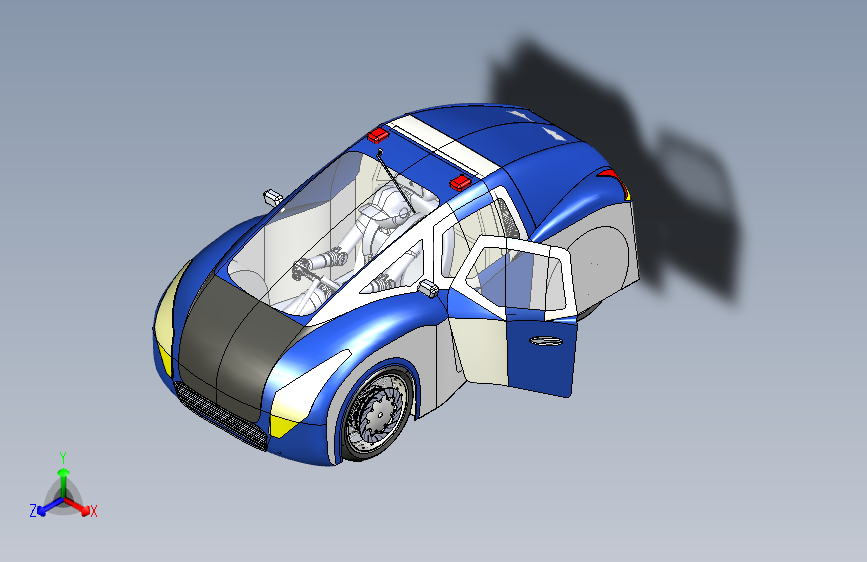Click the blue Z axis on the triad
Screen dimensions: 867x562
click(x=50, y=506)
